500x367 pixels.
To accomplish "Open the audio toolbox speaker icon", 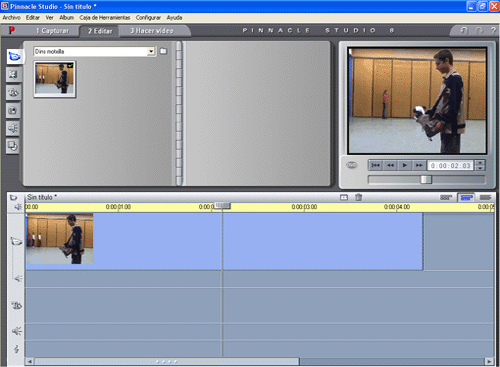I will click(18, 207).
